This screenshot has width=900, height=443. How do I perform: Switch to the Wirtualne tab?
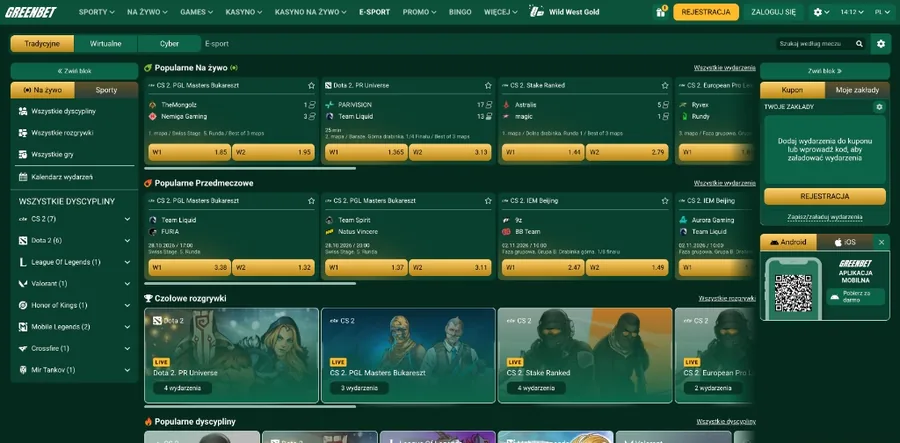point(106,44)
